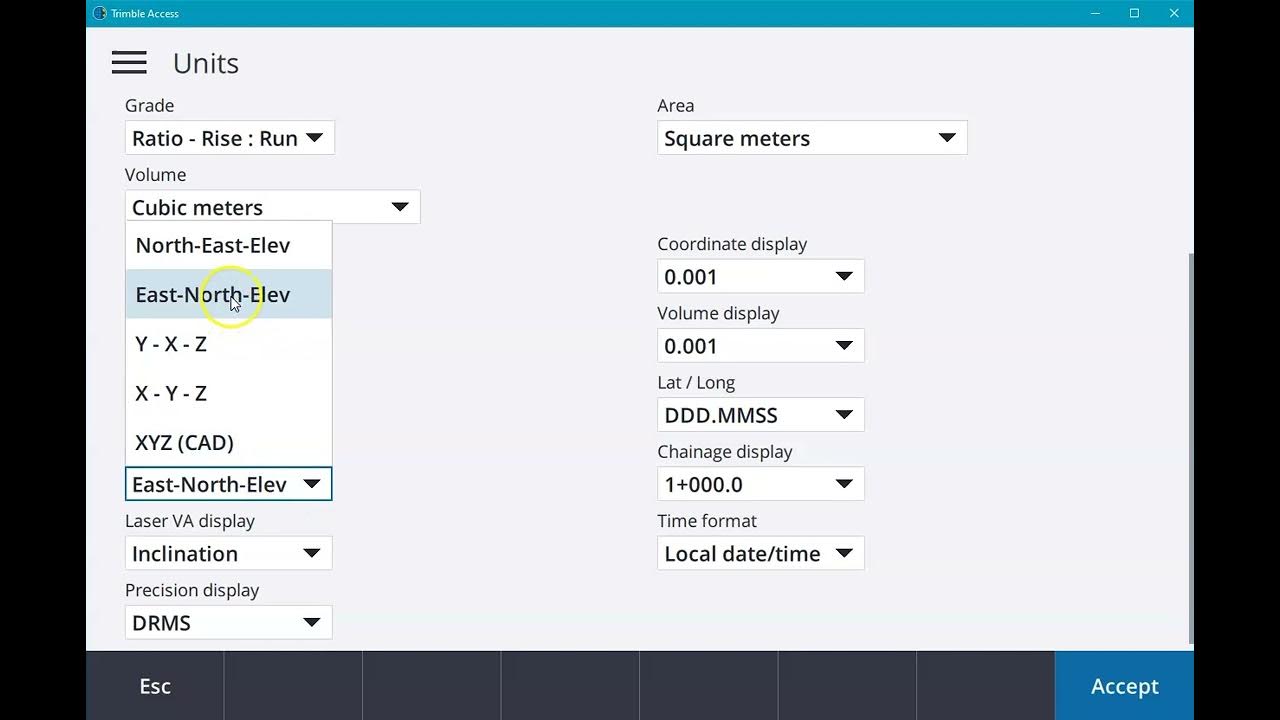Select X - Y - Z coordinate order

(171, 393)
